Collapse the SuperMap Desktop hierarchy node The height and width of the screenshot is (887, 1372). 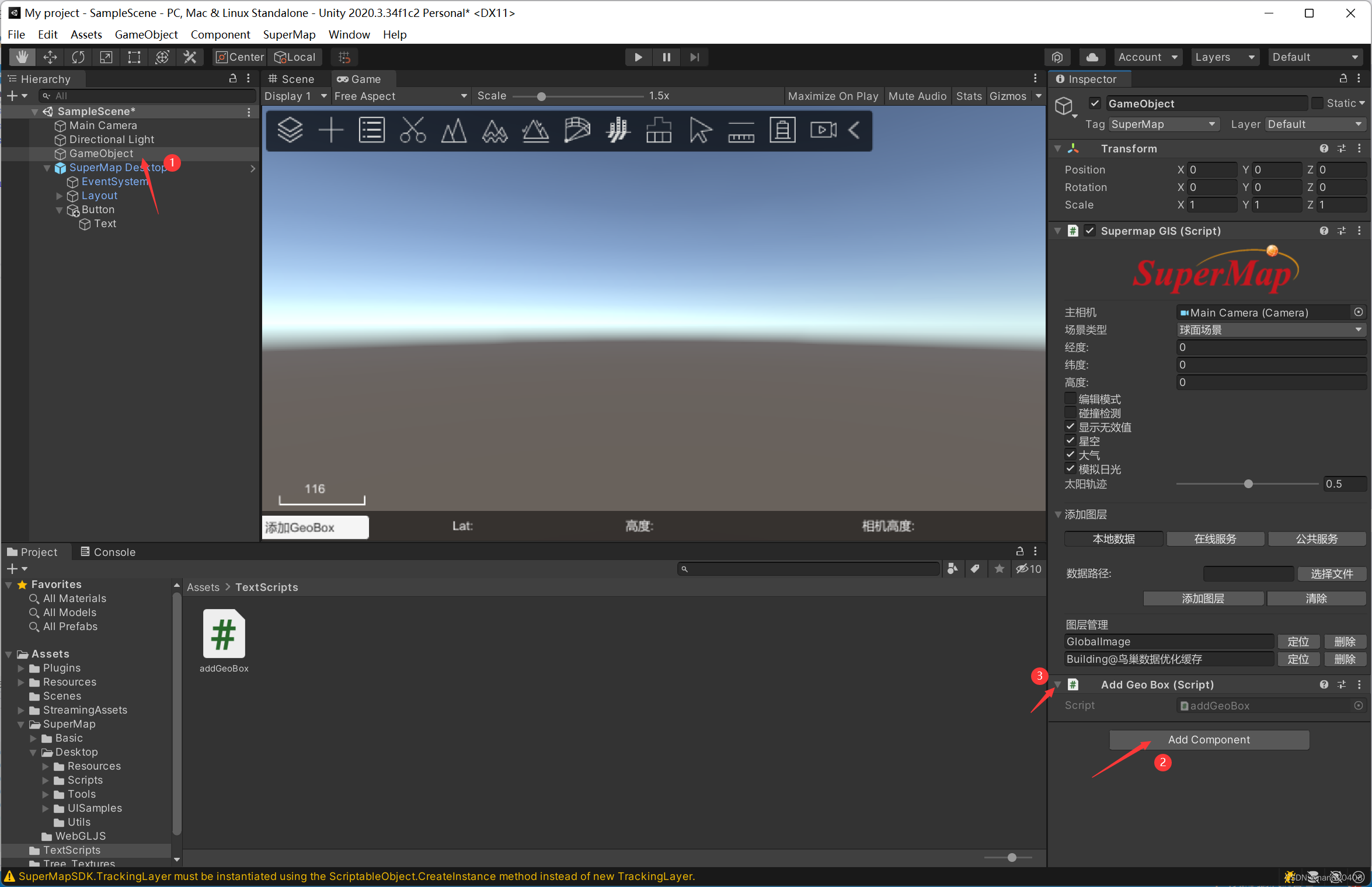click(47, 168)
